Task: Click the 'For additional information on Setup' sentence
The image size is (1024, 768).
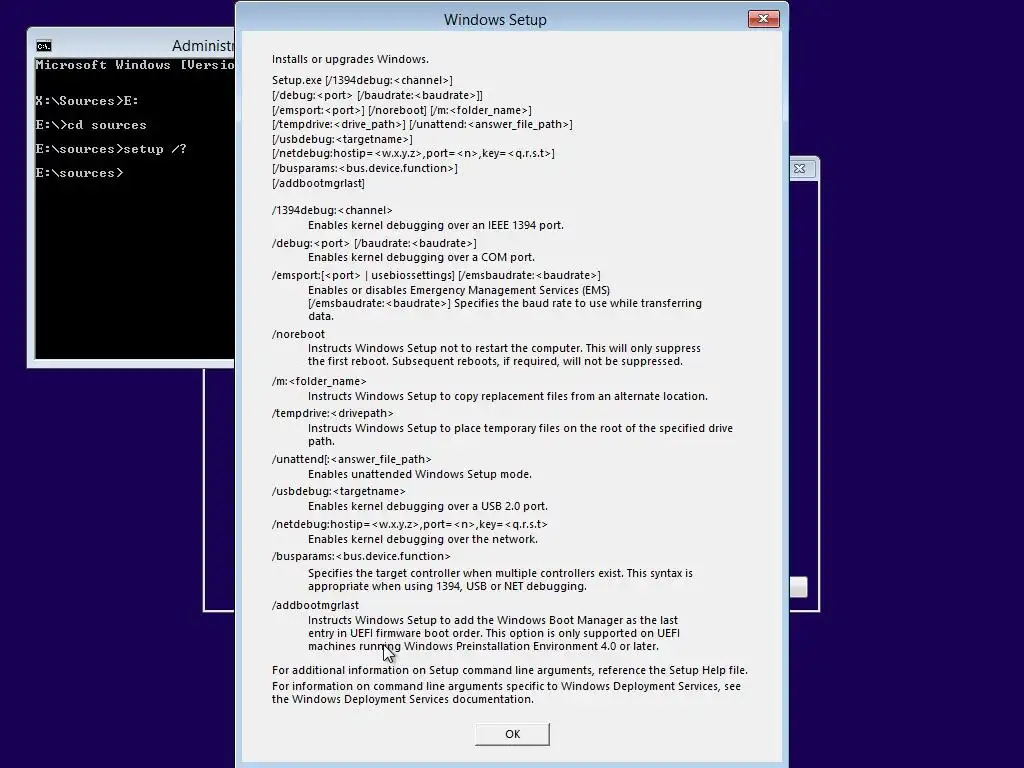Action: (510, 670)
